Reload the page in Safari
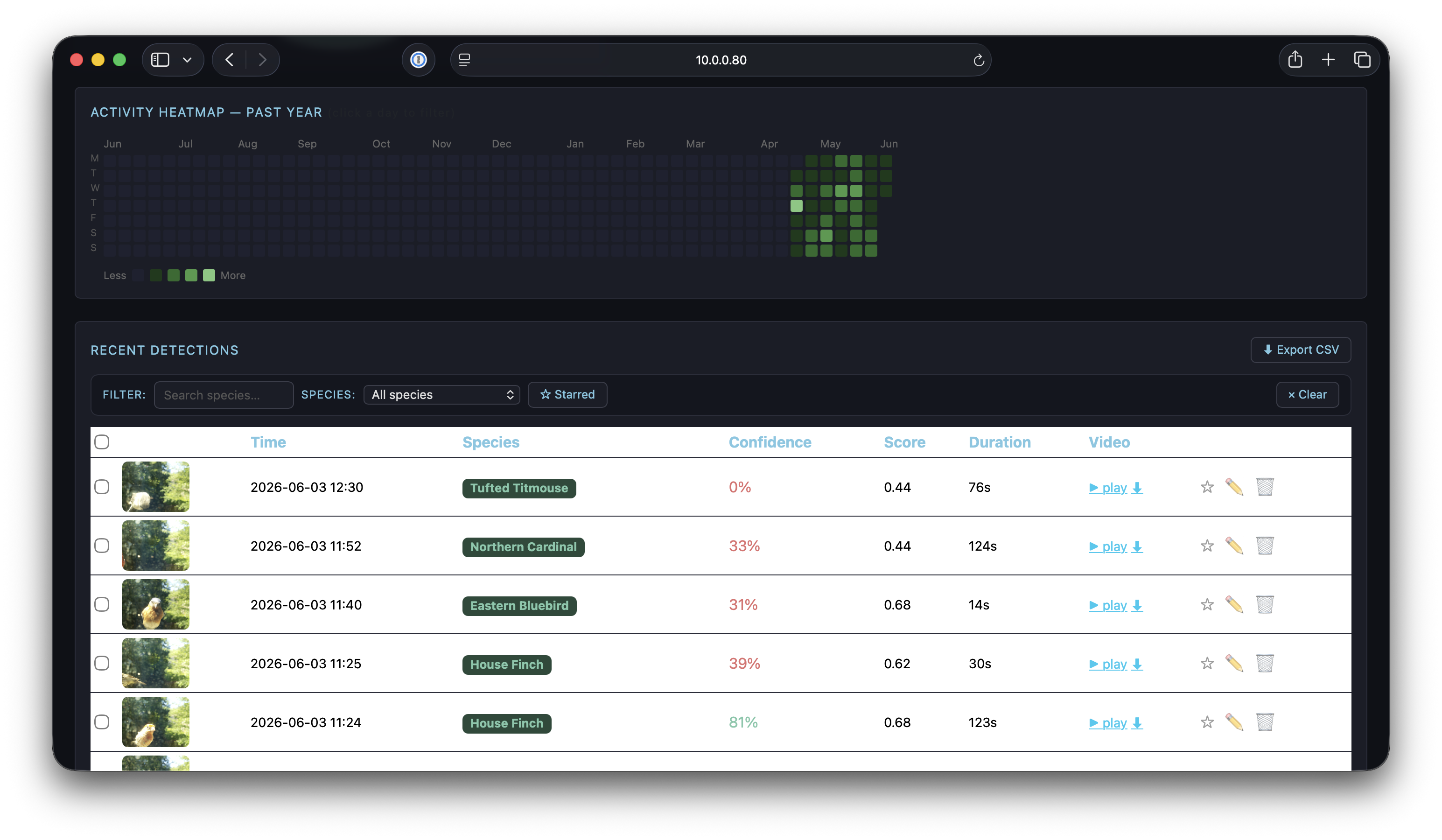Image resolution: width=1442 pixels, height=840 pixels. 979,60
